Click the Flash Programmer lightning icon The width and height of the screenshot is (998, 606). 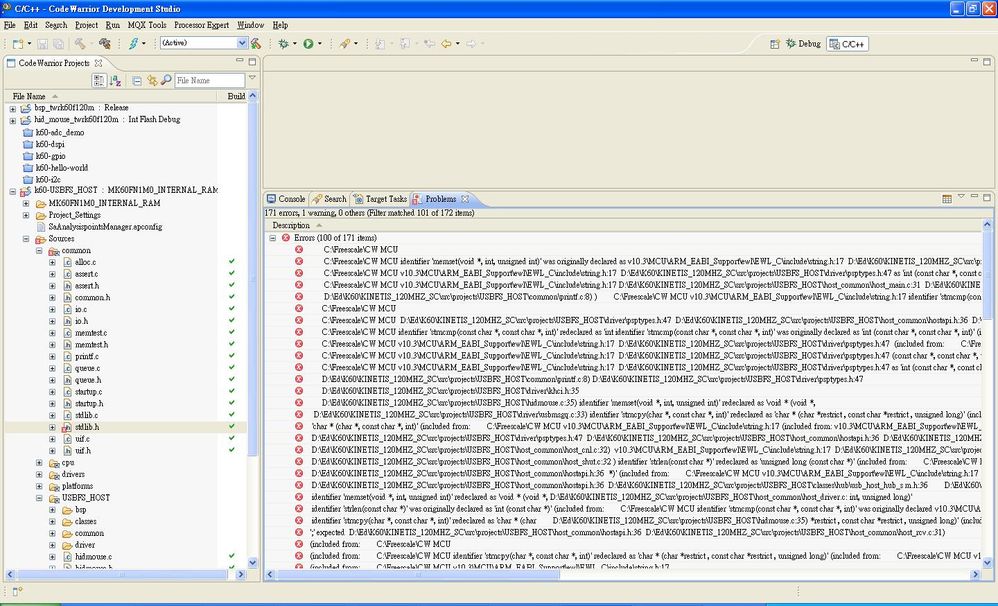click(133, 43)
